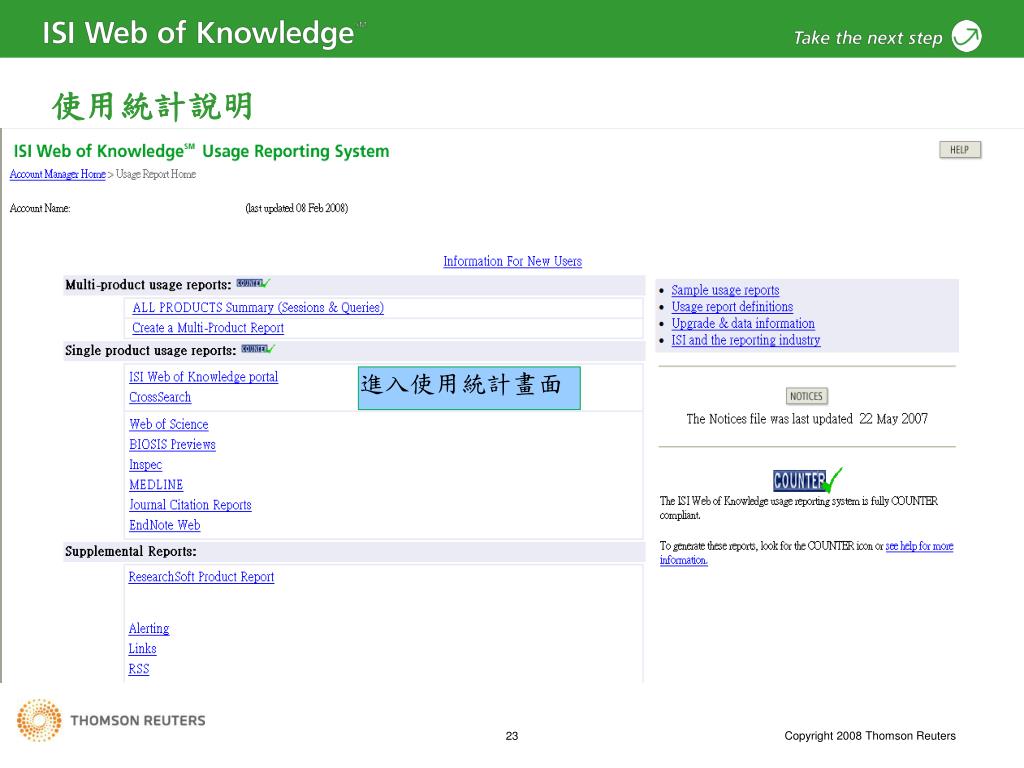
Task: Click the Notices file was last updated text
Action: coord(807,419)
